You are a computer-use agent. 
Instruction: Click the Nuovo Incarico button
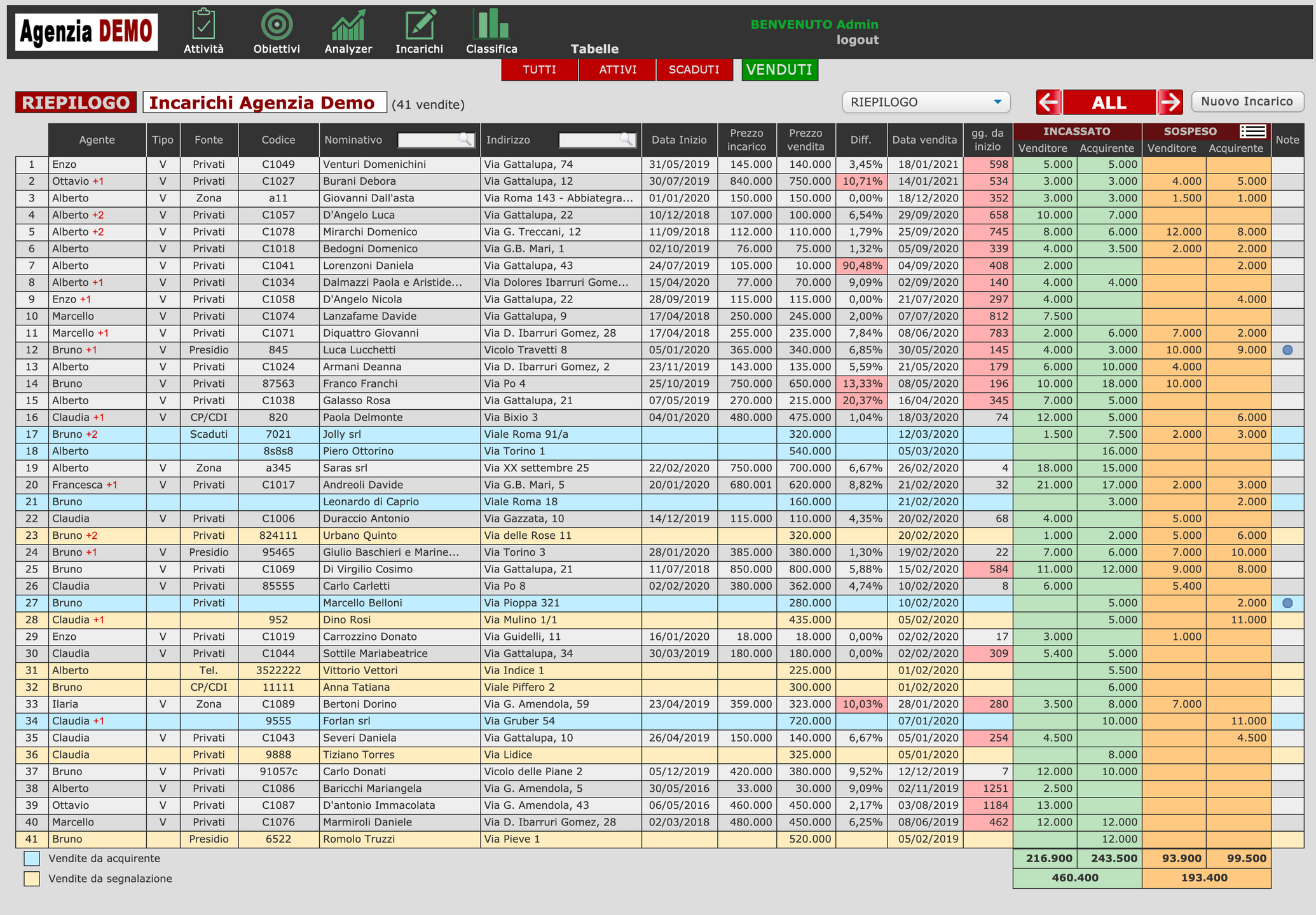point(1247,102)
